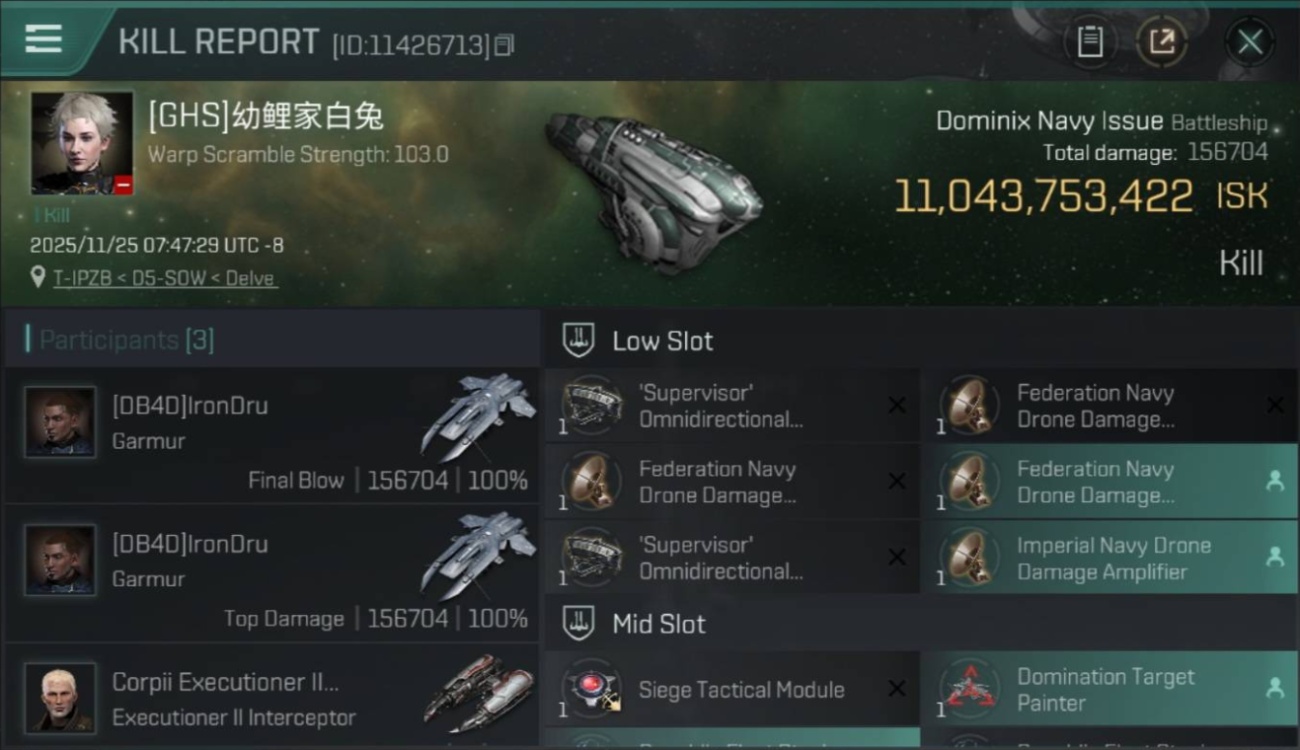Open the hamburger menu icon
This screenshot has height=750, width=1300.
(x=43, y=39)
